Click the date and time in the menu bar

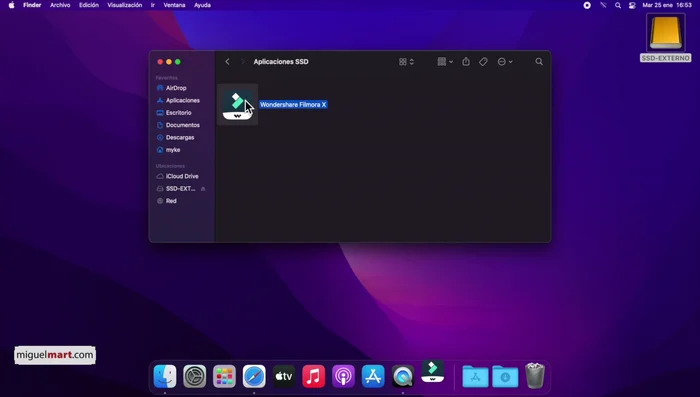[x=667, y=5]
